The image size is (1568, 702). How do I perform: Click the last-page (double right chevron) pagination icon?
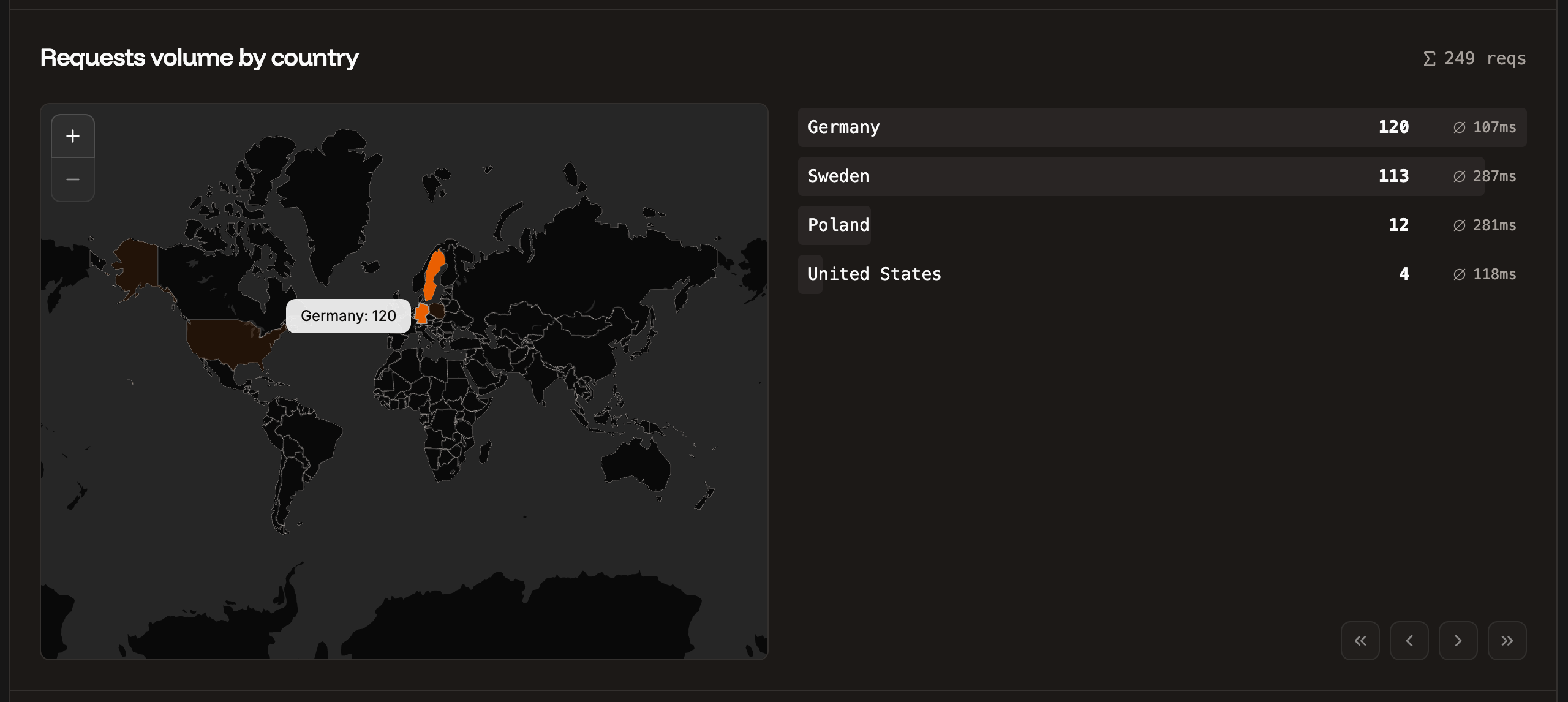point(1507,640)
